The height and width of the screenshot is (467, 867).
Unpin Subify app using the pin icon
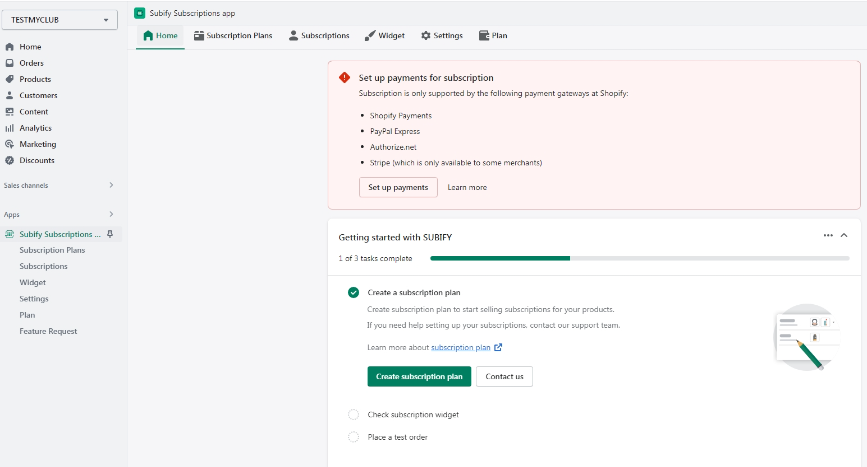[110, 234]
